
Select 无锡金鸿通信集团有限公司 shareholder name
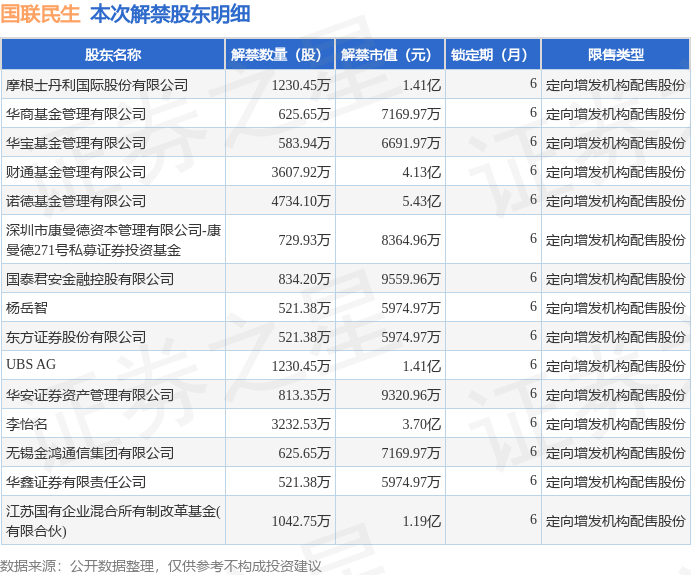[x=90, y=453]
